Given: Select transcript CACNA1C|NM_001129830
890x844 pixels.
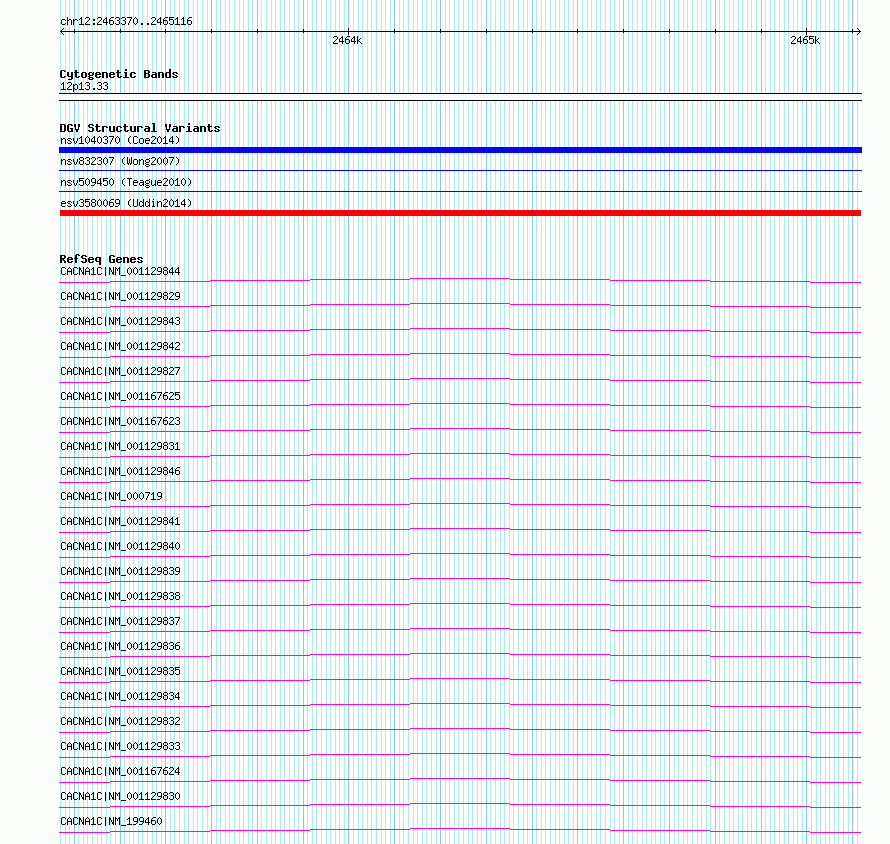Looking at the screenshot, I should (120, 796).
